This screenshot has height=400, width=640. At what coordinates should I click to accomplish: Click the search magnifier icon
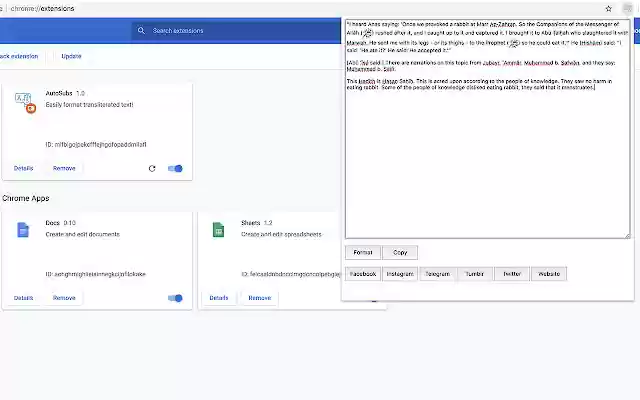point(141,31)
